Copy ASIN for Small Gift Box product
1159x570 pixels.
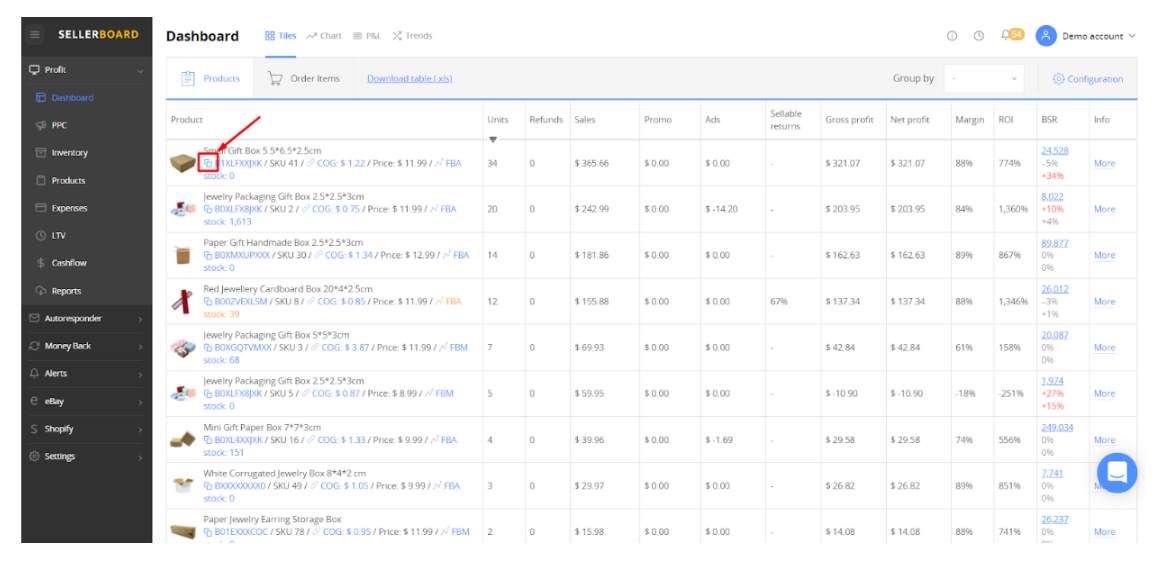coord(208,163)
